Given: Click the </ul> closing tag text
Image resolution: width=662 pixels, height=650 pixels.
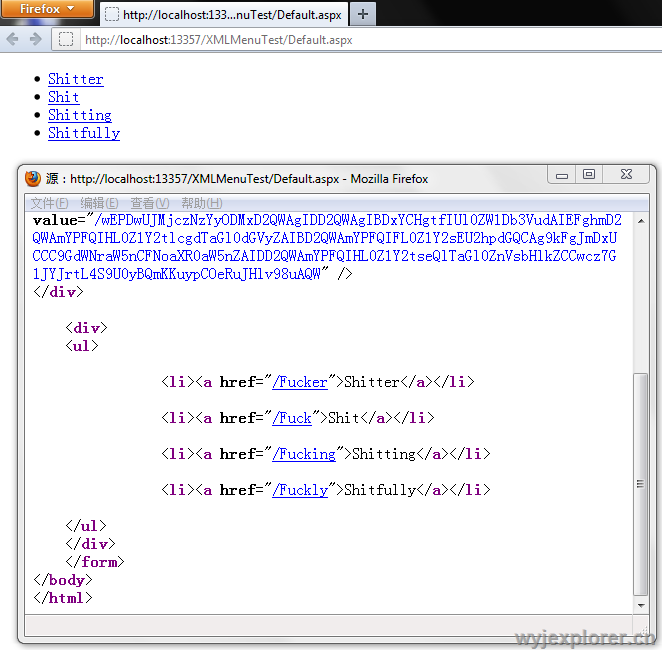Looking at the screenshot, I should click(86, 526).
